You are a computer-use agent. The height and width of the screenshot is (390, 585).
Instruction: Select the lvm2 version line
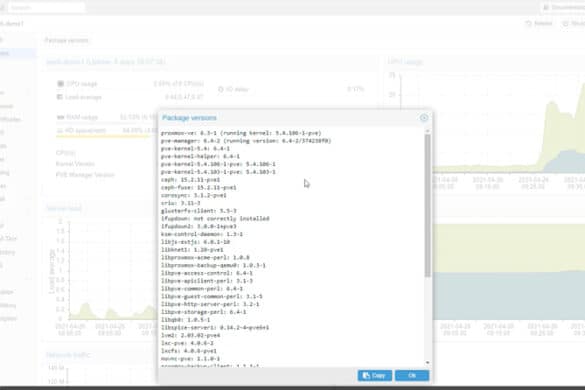190,336
